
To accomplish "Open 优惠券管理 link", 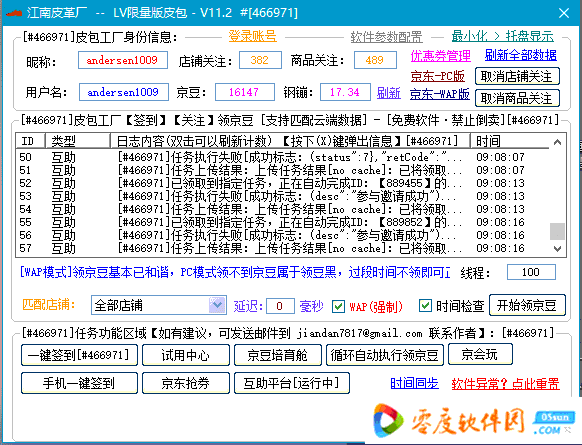I will pyautogui.click(x=441, y=56).
